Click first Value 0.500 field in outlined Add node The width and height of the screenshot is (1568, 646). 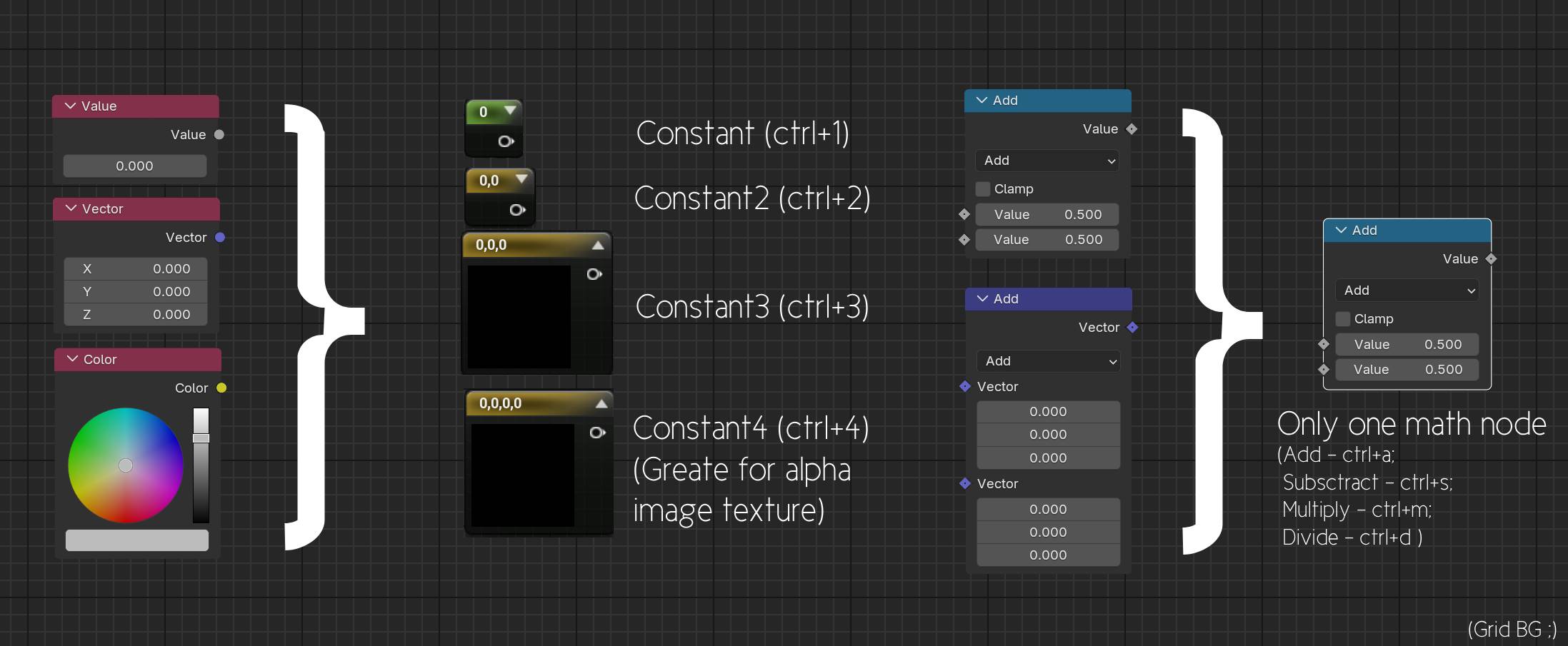(1407, 344)
